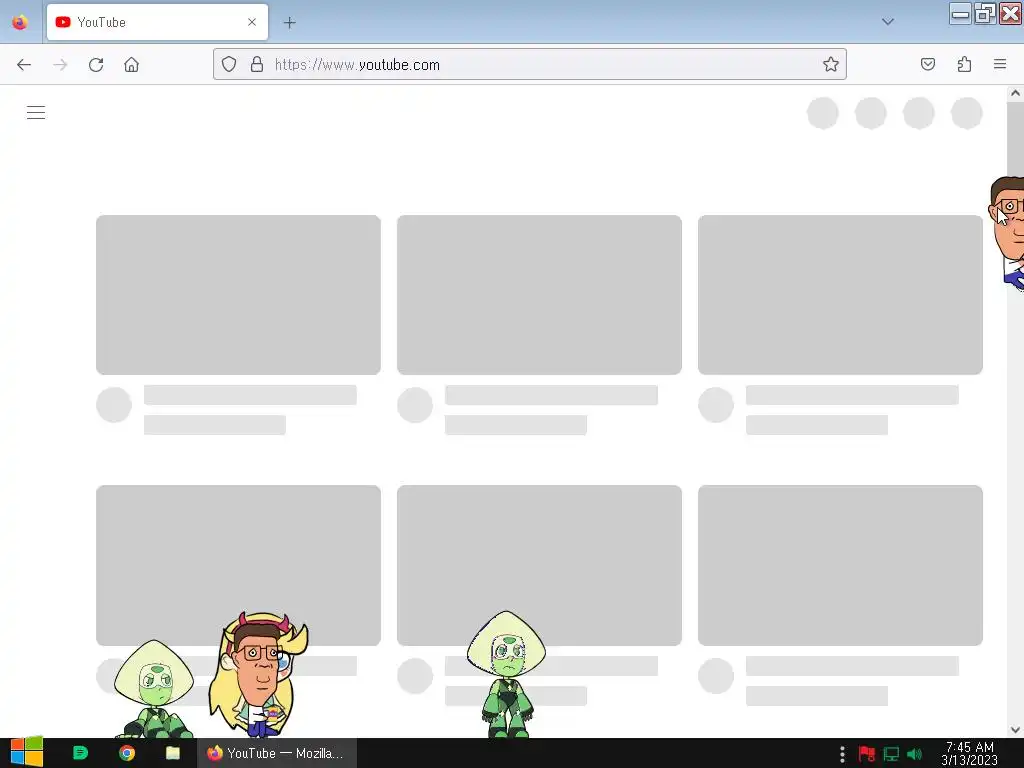The image size is (1024, 768).
Task: Click the forward navigation arrow
Action: (x=60, y=65)
